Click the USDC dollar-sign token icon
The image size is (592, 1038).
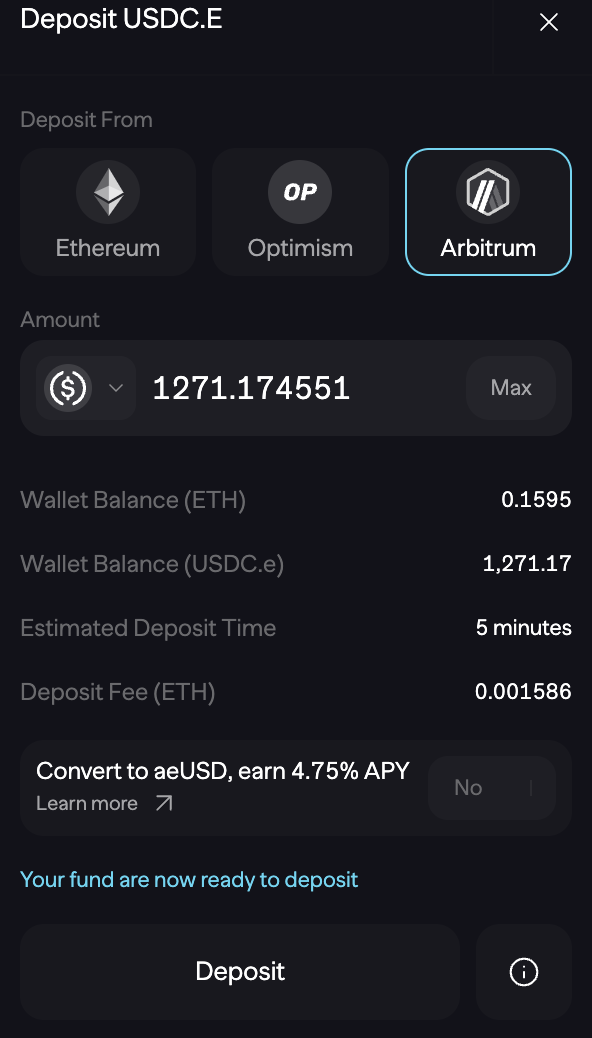click(67, 387)
